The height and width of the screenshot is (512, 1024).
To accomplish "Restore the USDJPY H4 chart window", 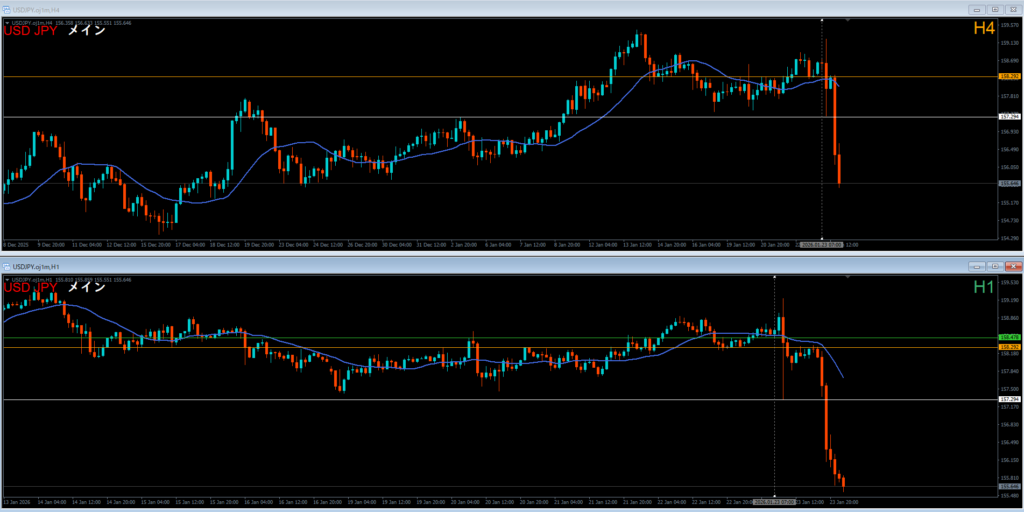I will pos(993,8).
